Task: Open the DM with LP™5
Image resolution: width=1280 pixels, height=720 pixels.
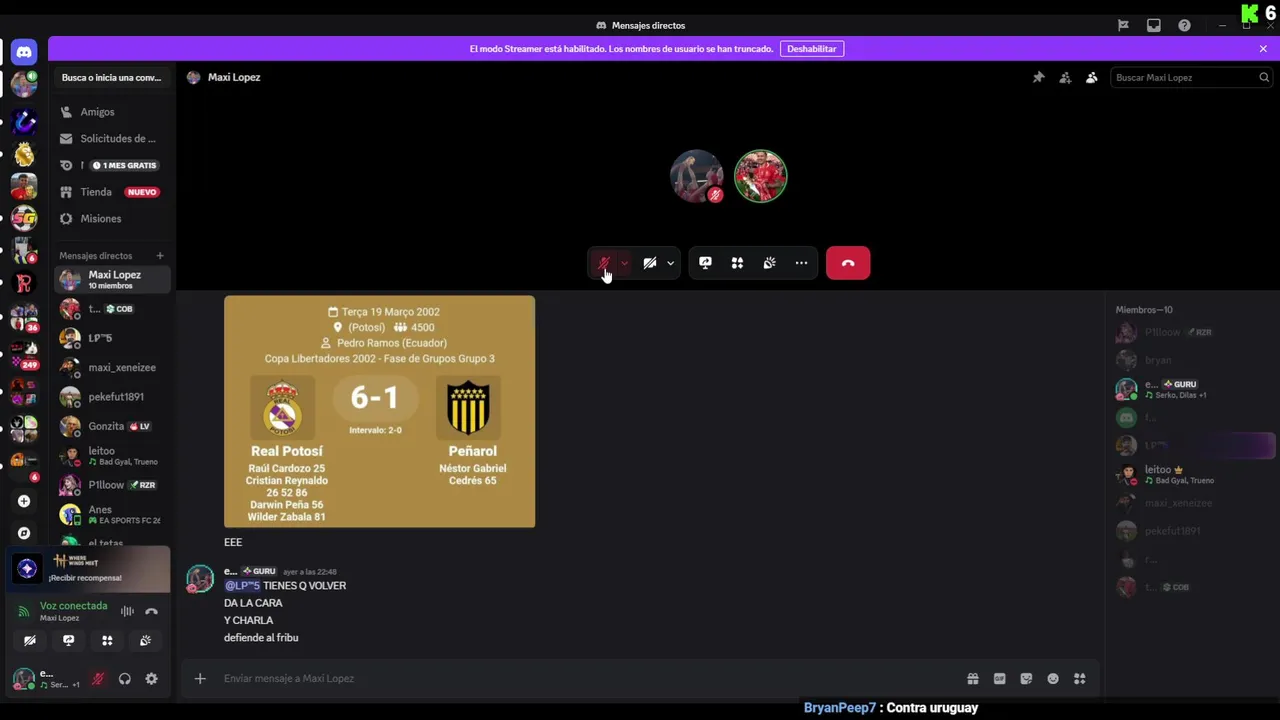Action: click(111, 338)
